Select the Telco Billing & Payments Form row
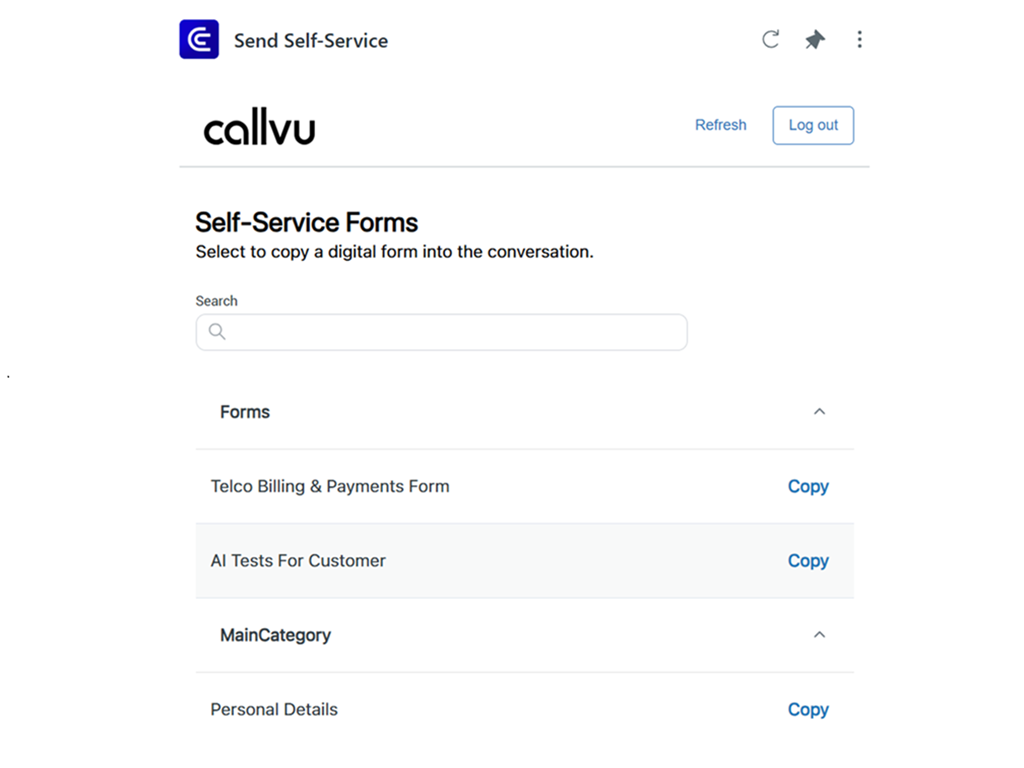Screen dimensions: 1024x768 pyautogui.click(x=330, y=486)
